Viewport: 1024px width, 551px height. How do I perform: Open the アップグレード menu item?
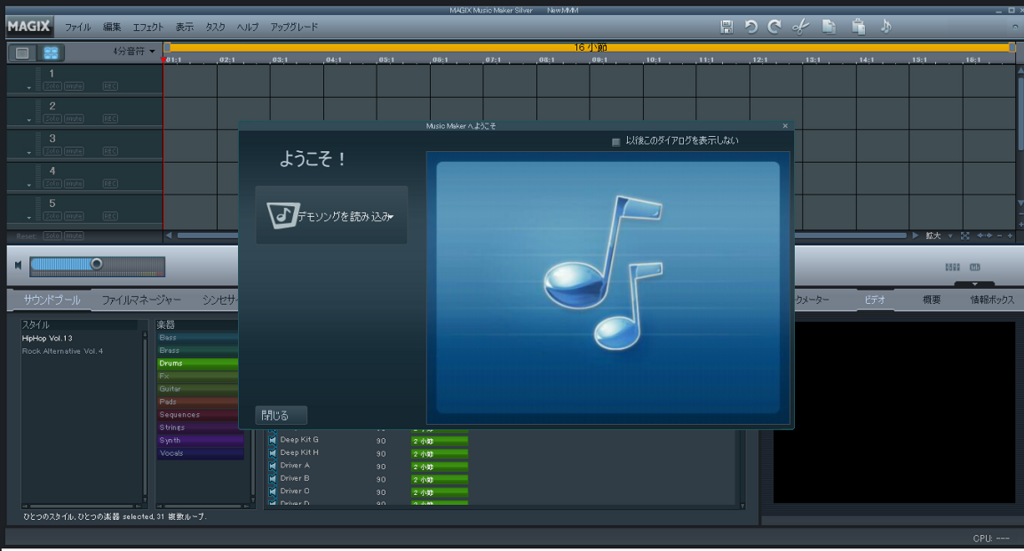[294, 27]
